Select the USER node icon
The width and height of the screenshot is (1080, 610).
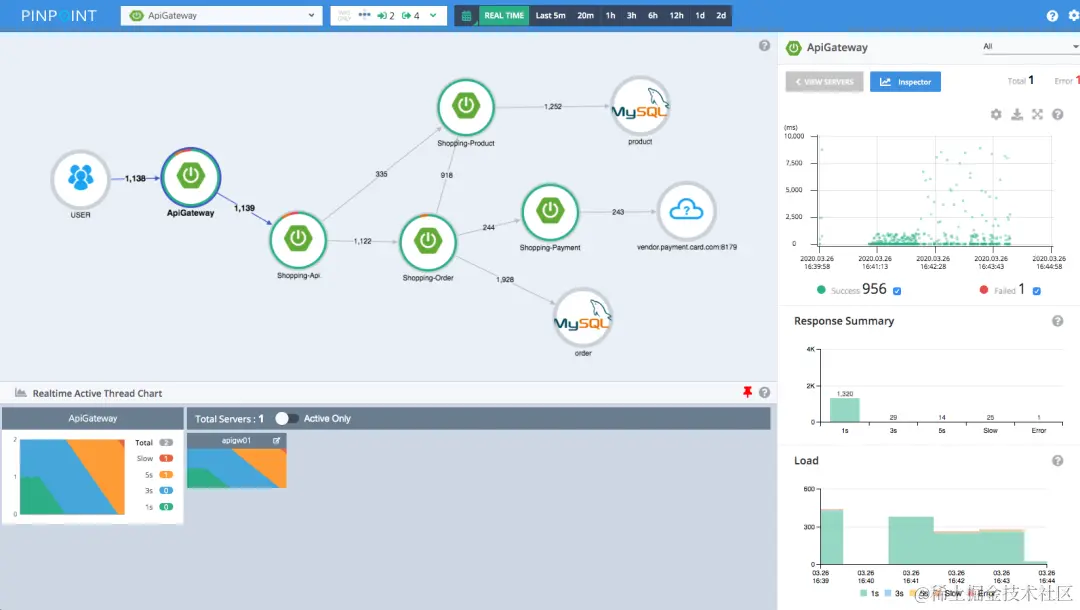click(x=81, y=179)
